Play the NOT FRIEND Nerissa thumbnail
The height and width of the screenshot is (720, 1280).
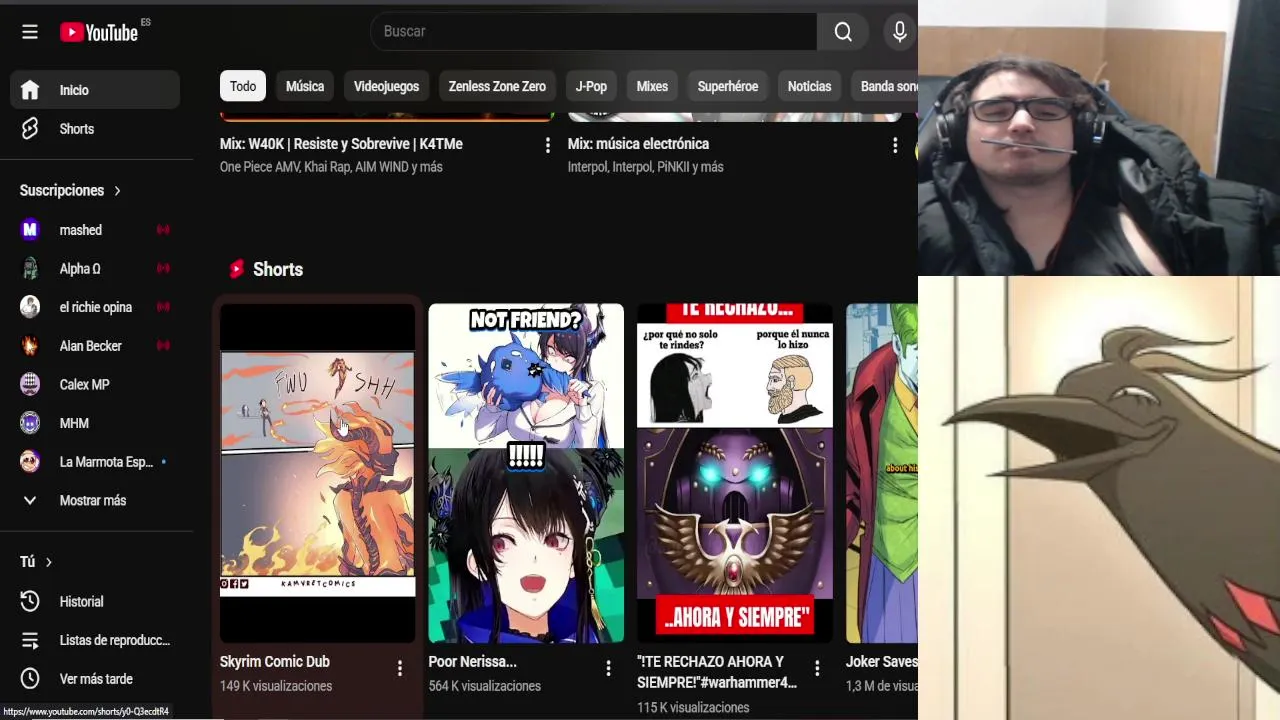526,473
